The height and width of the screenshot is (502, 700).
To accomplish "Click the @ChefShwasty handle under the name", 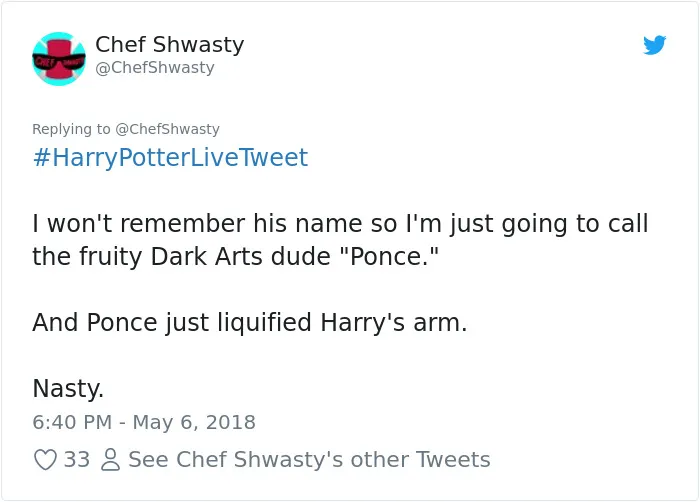I will [x=155, y=67].
